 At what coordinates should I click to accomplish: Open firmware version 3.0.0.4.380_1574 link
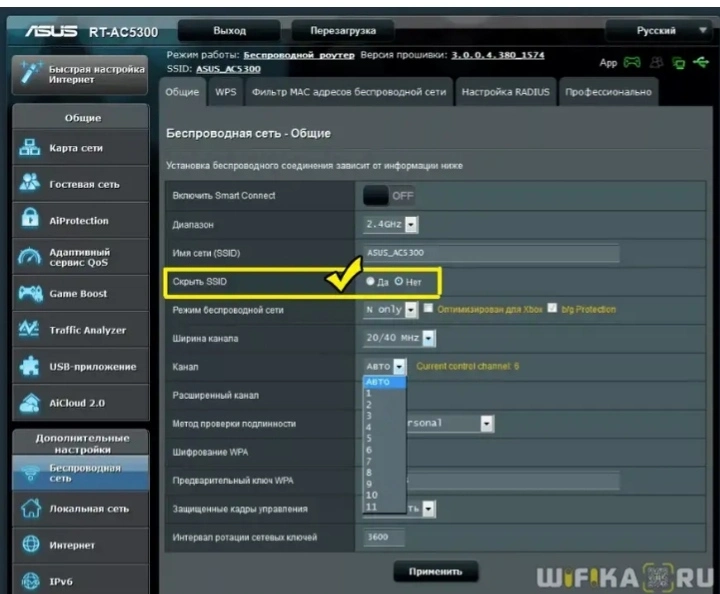[x=498, y=55]
